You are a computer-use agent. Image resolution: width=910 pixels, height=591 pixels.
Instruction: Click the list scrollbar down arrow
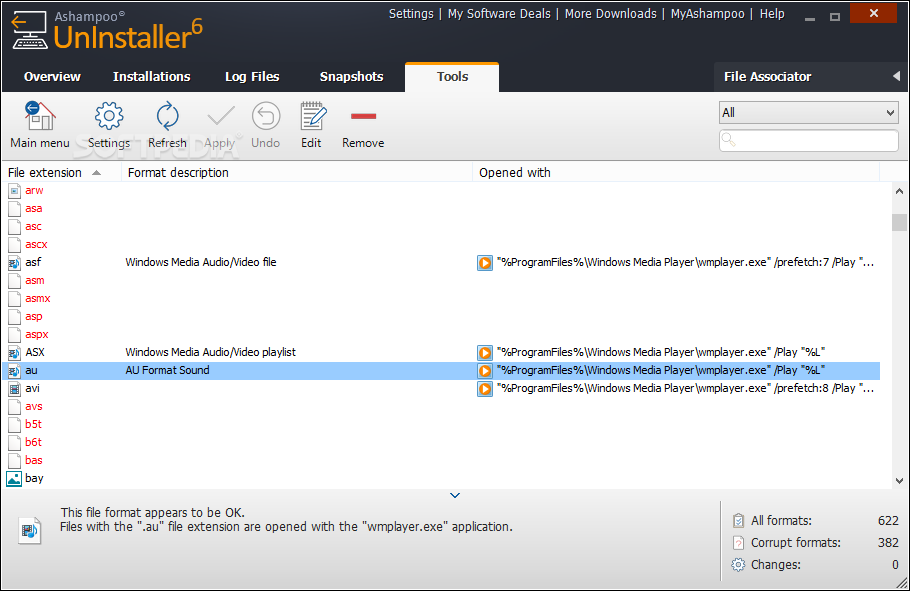[899, 481]
